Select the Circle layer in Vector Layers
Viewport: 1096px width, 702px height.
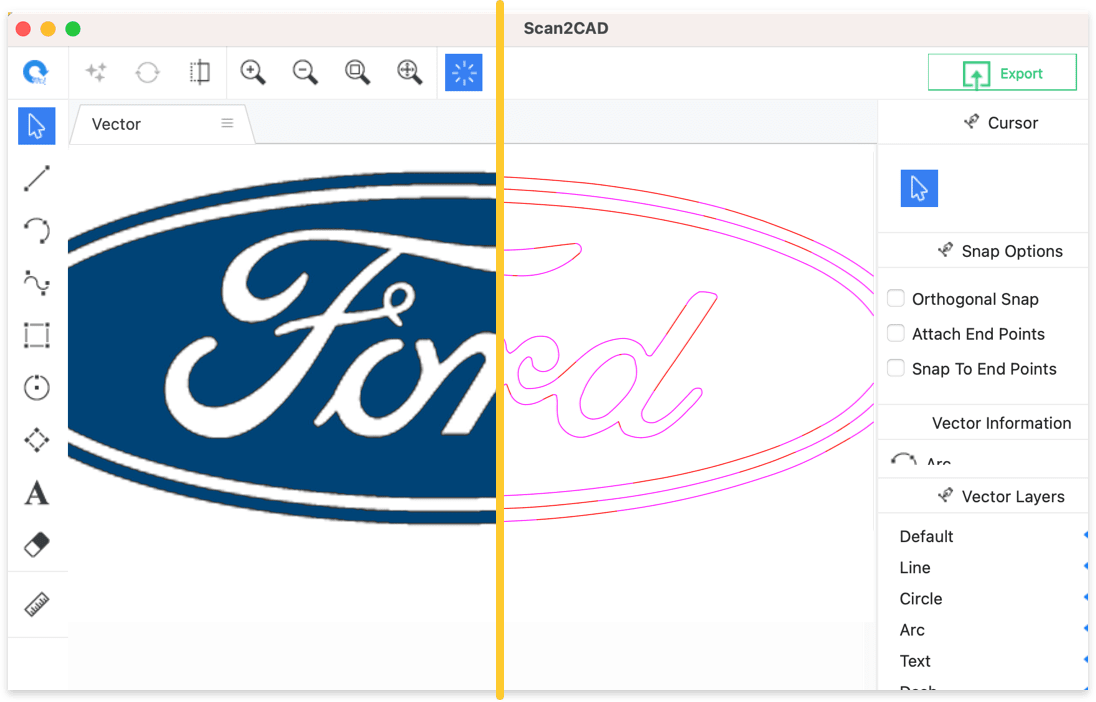click(921, 599)
